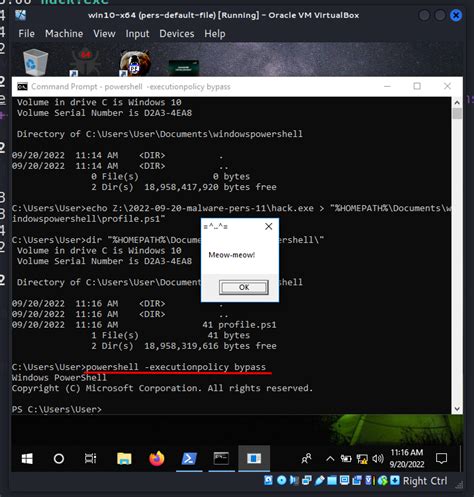Click the profile.ps1 file name in listing
This screenshot has width=474, height=497.
click(x=247, y=325)
